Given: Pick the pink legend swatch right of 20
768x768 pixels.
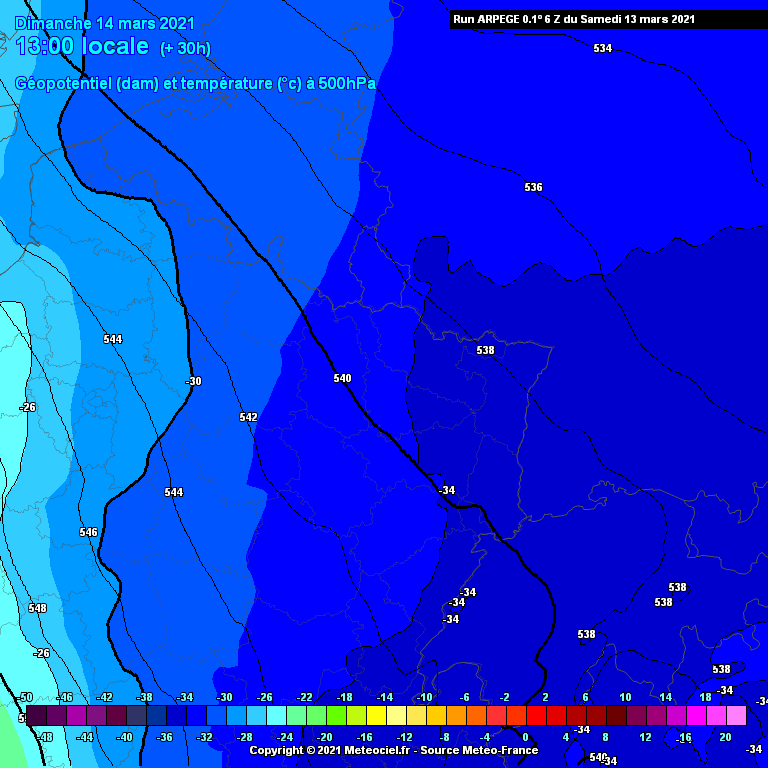Looking at the screenshot, I should (x=736, y=715).
